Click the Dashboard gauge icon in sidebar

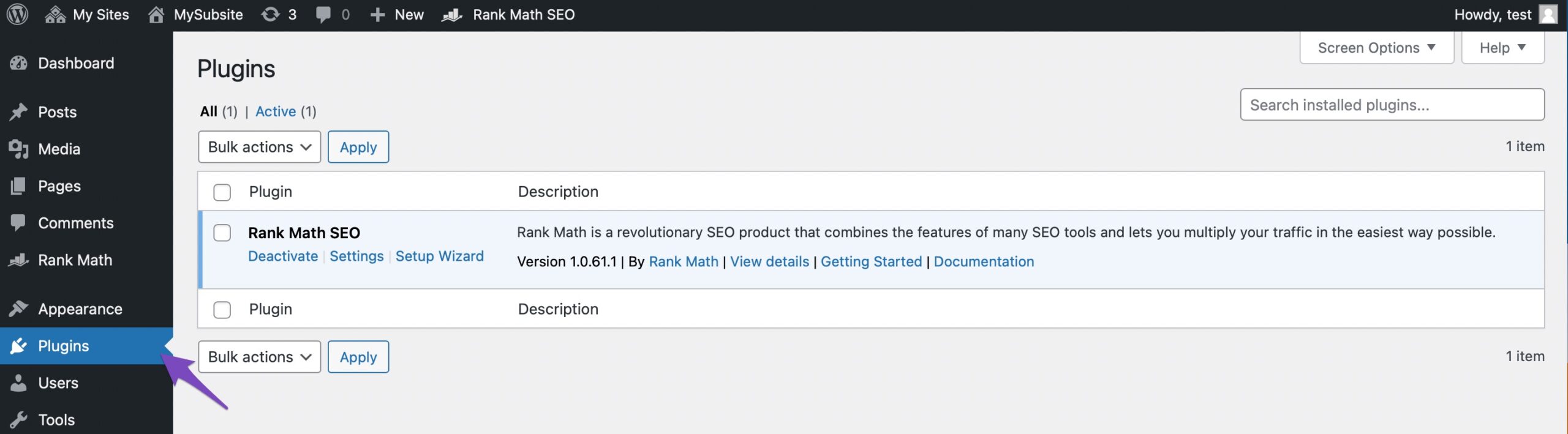coord(18,63)
